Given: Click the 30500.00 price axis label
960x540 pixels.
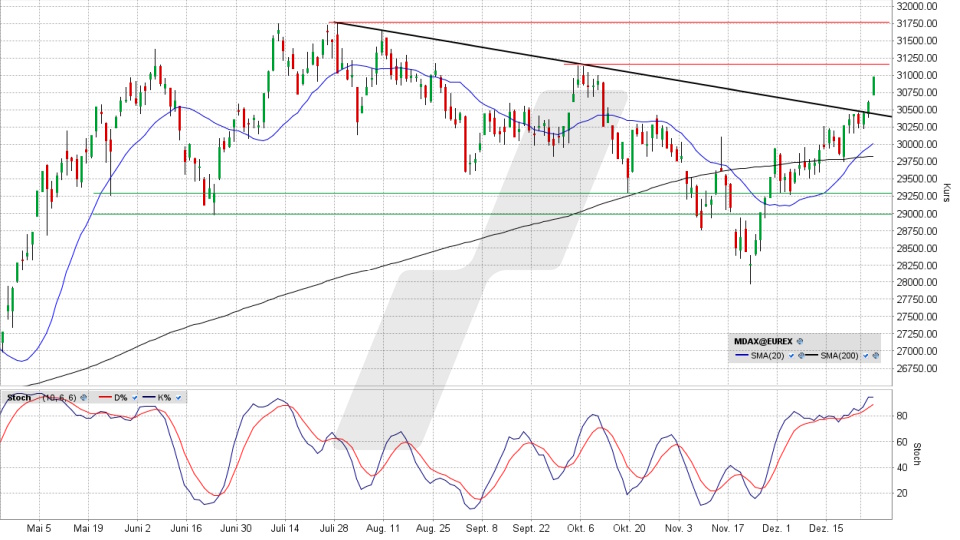Looking at the screenshot, I should pos(917,110).
